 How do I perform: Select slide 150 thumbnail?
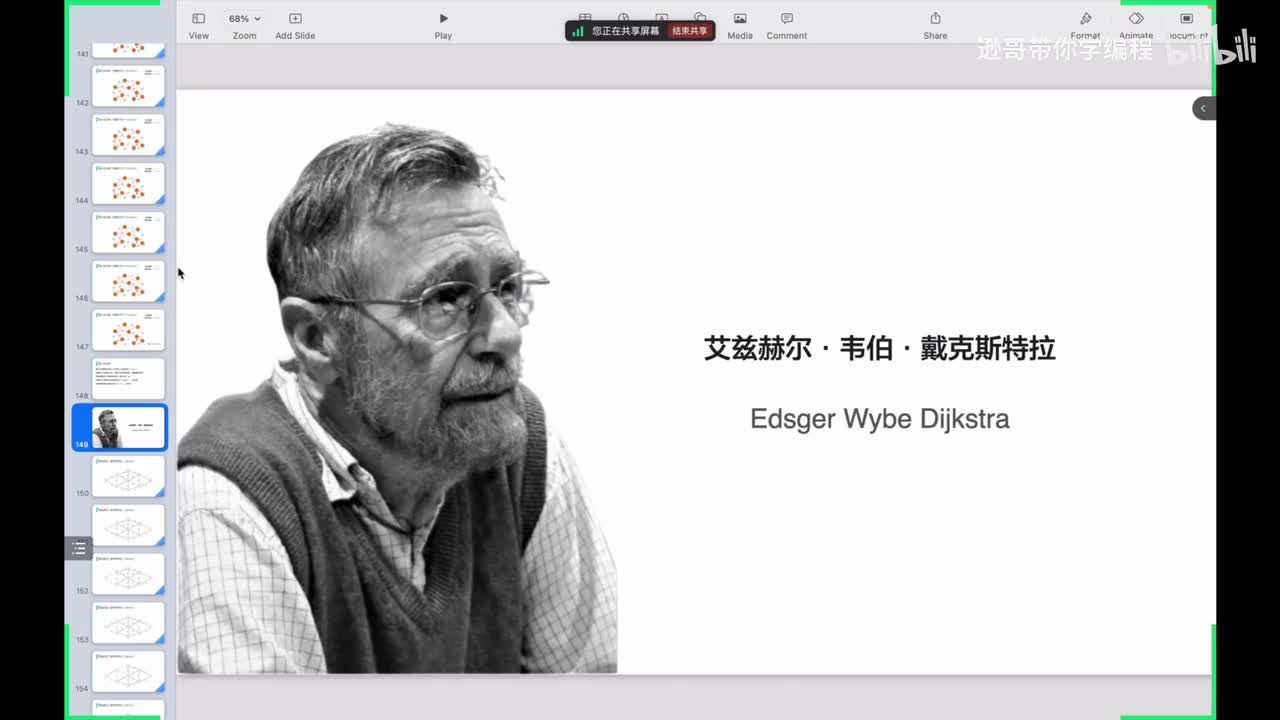click(x=129, y=477)
